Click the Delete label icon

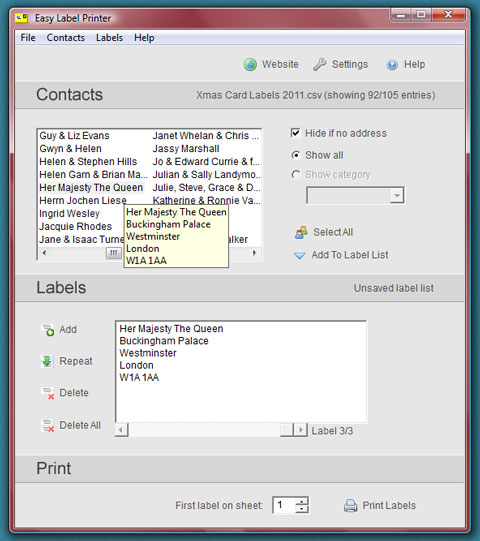pyautogui.click(x=48, y=393)
